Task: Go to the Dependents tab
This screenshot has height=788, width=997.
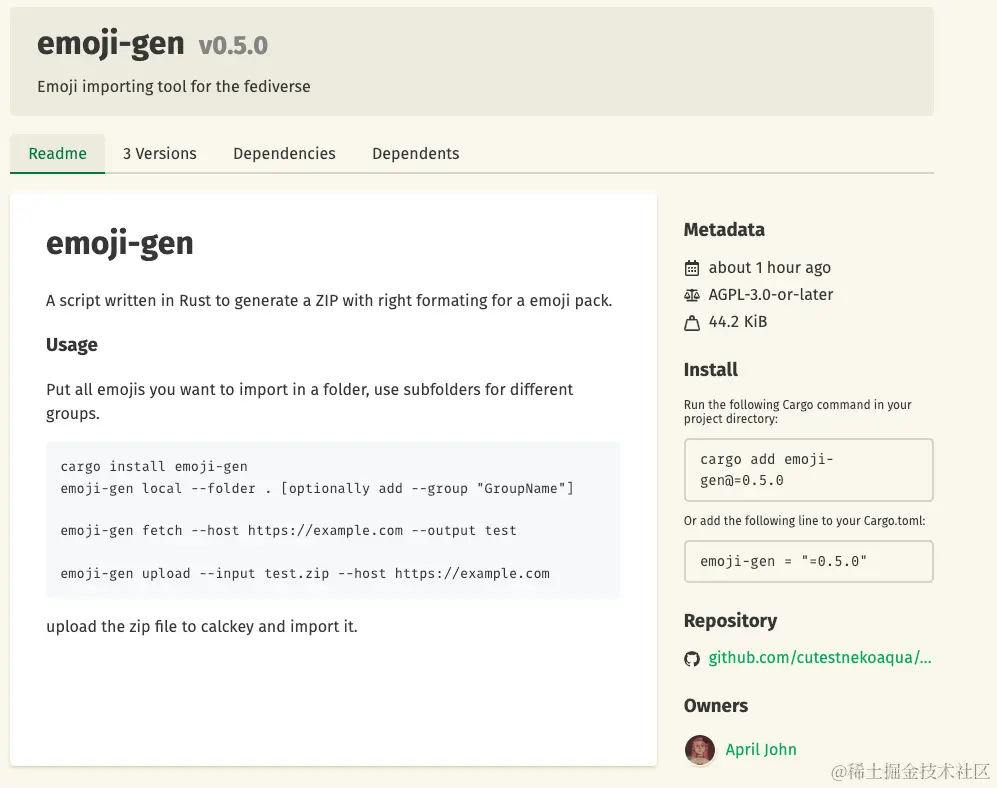Action: [x=415, y=154]
